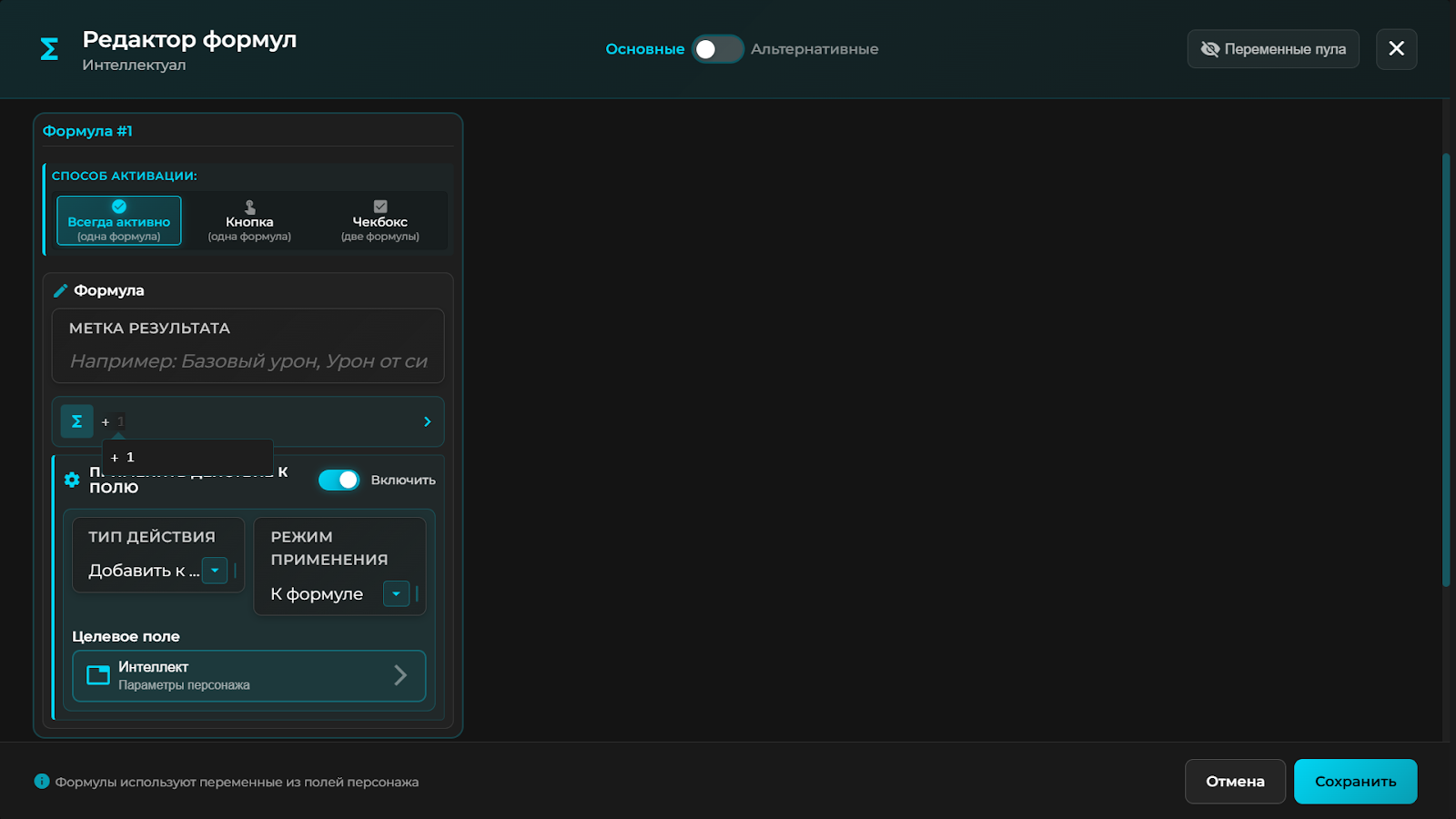Click the gear icon in the action section
The height and width of the screenshot is (819, 1456).
click(72, 480)
